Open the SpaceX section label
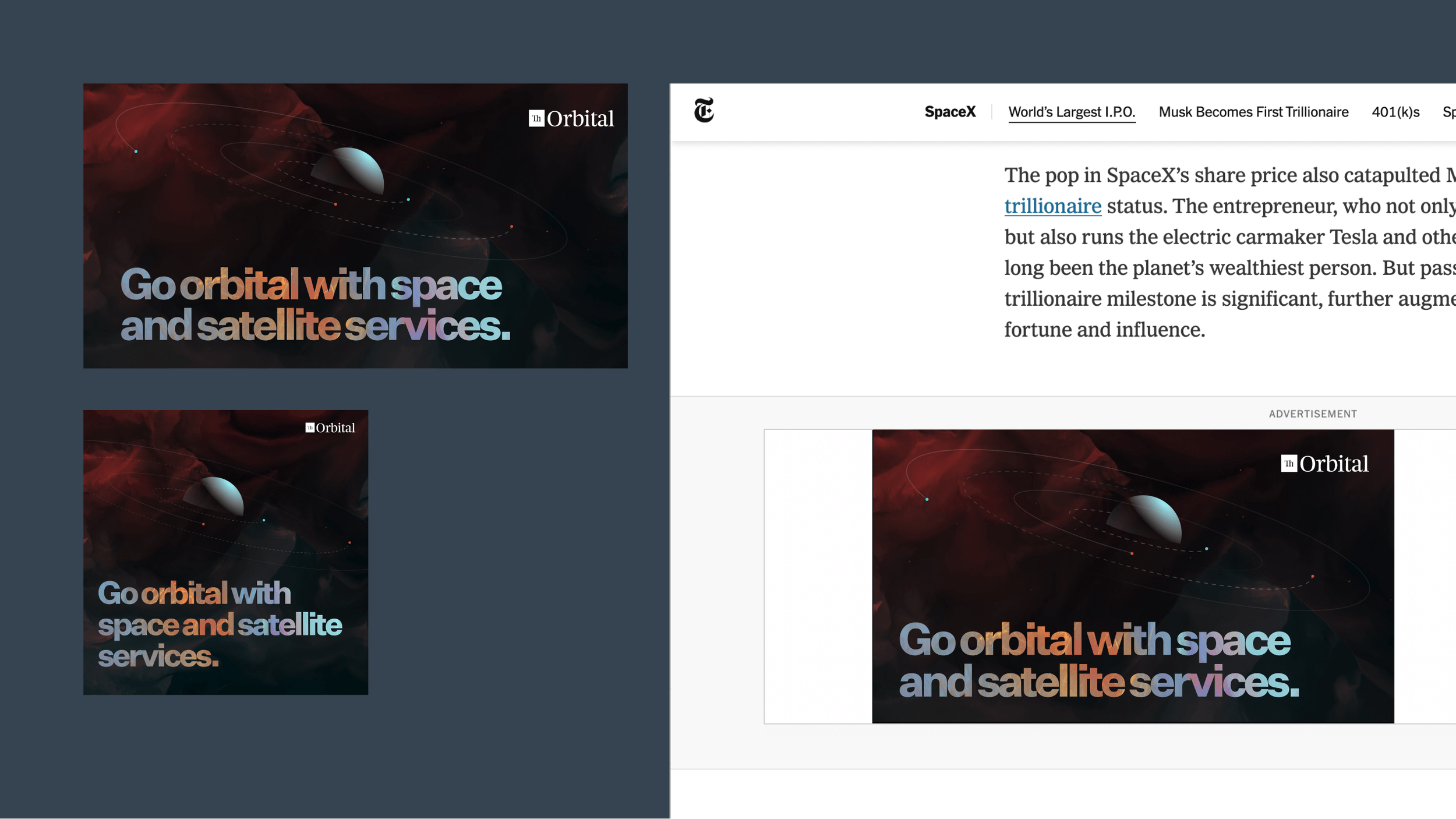Image resolution: width=1456 pixels, height=819 pixels. 950,112
